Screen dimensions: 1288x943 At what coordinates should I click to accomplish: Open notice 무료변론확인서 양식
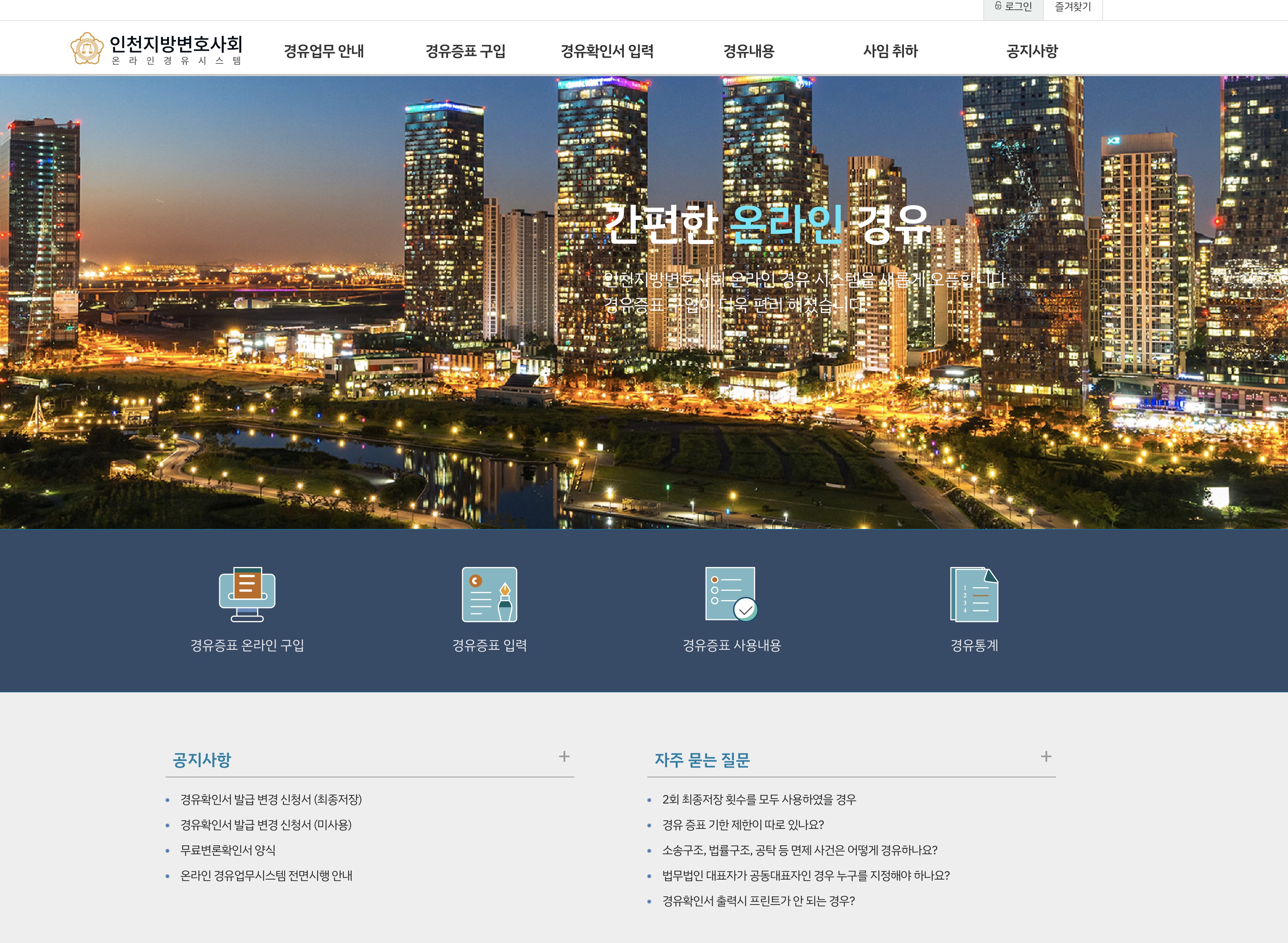[x=228, y=850]
